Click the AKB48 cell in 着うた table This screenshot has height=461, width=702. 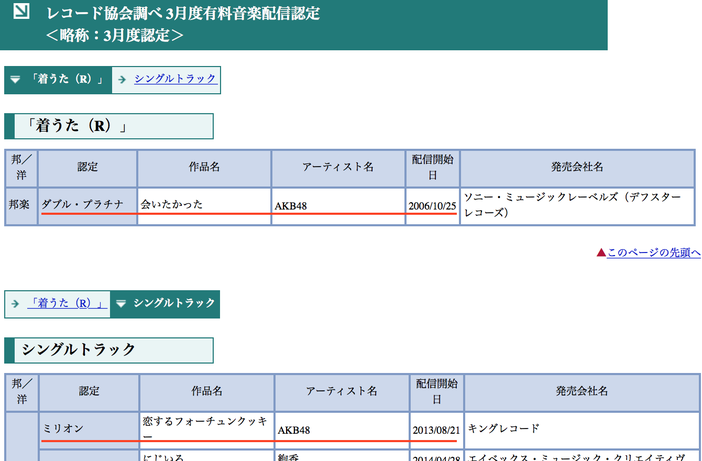coord(338,206)
